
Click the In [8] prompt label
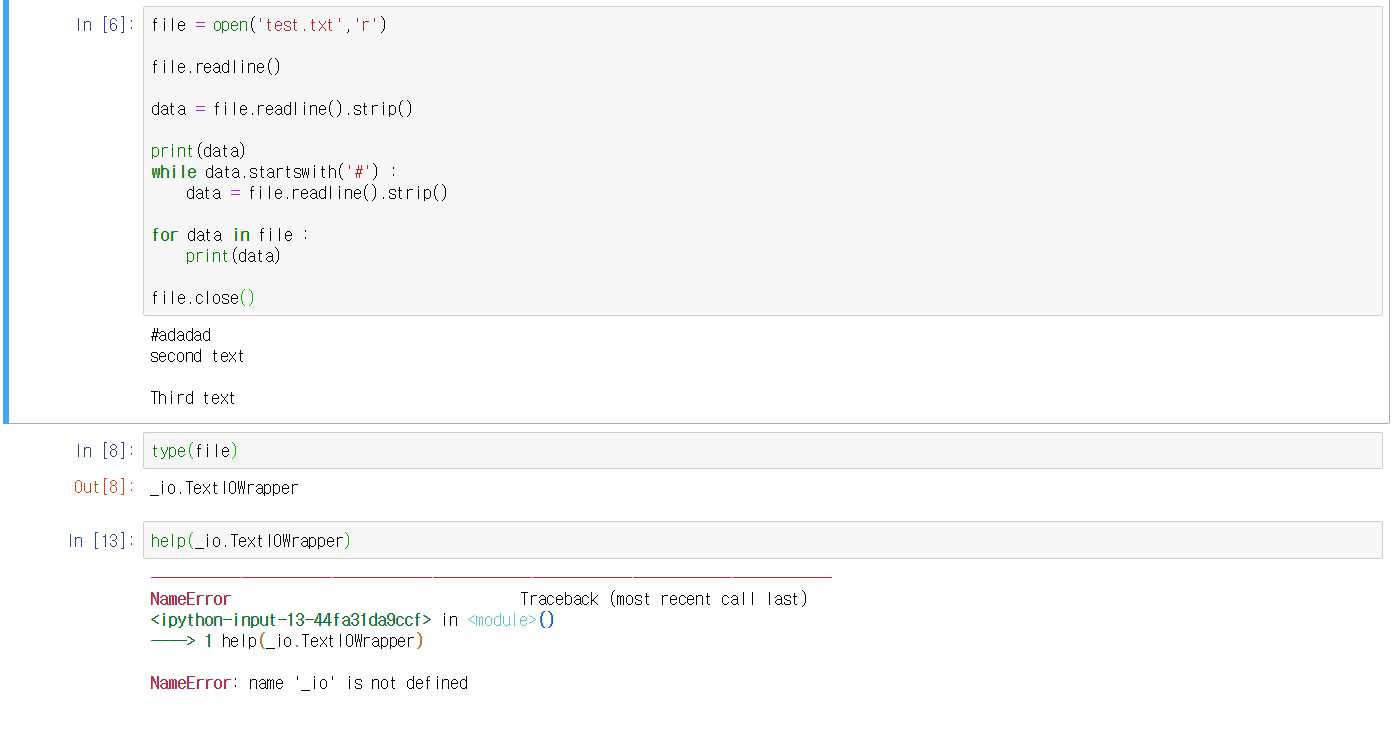[104, 451]
